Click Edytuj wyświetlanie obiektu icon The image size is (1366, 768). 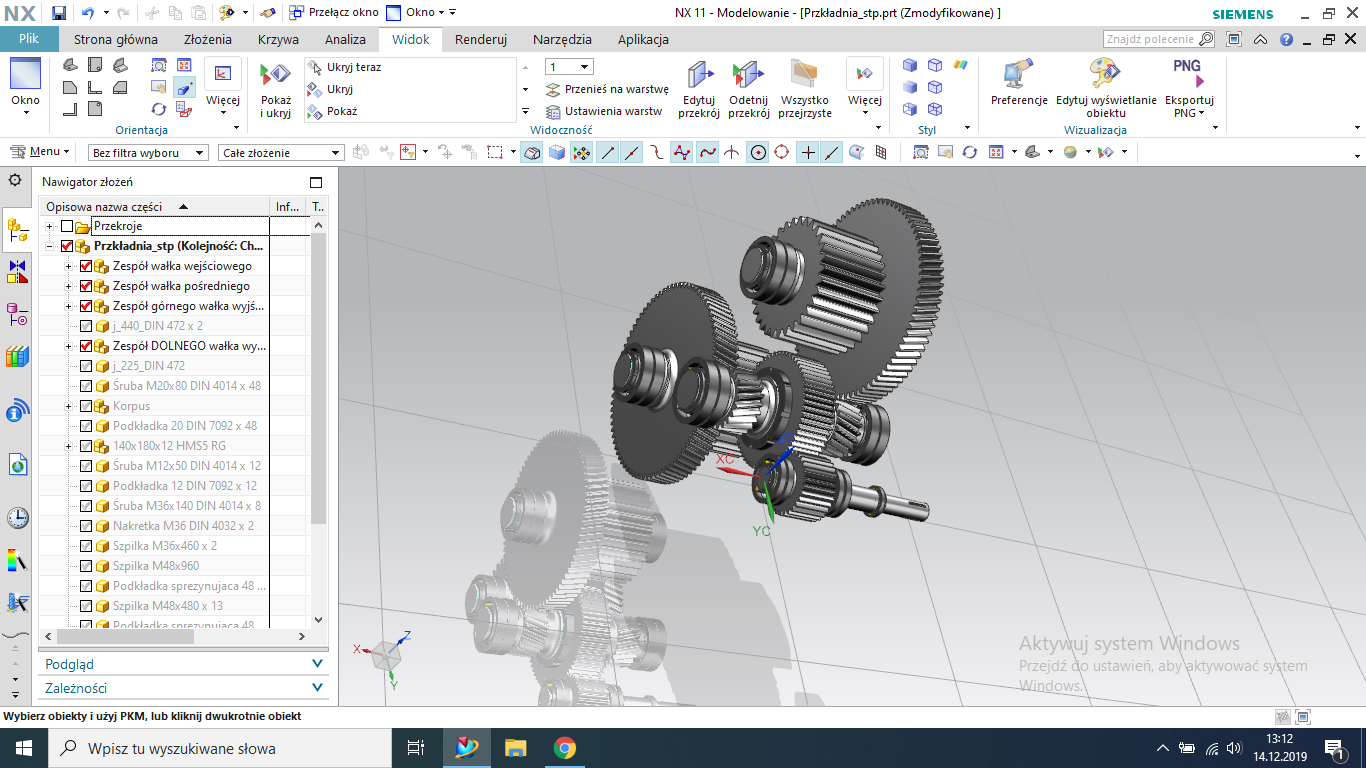[x=1106, y=76]
